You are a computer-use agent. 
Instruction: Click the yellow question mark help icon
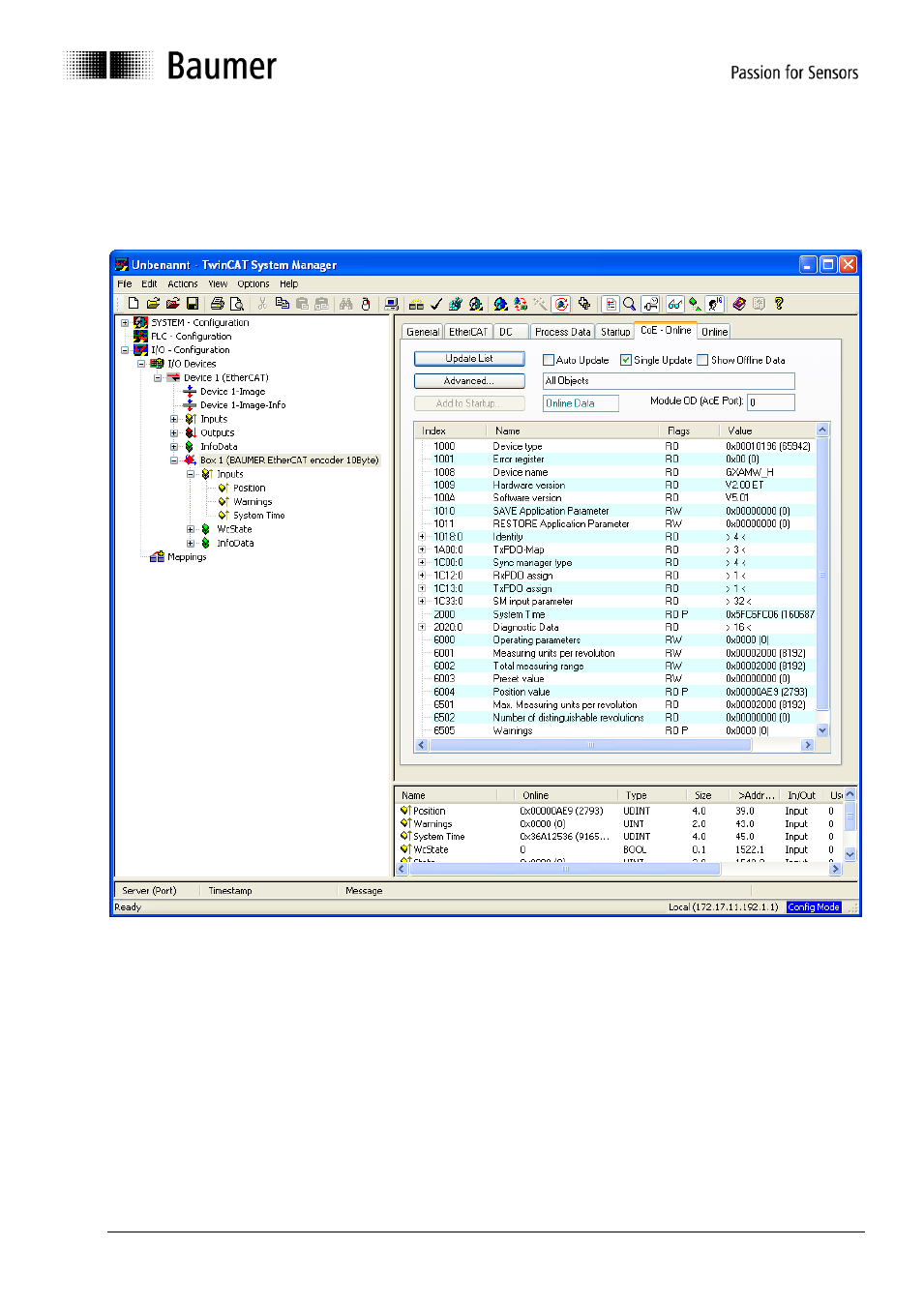click(779, 304)
